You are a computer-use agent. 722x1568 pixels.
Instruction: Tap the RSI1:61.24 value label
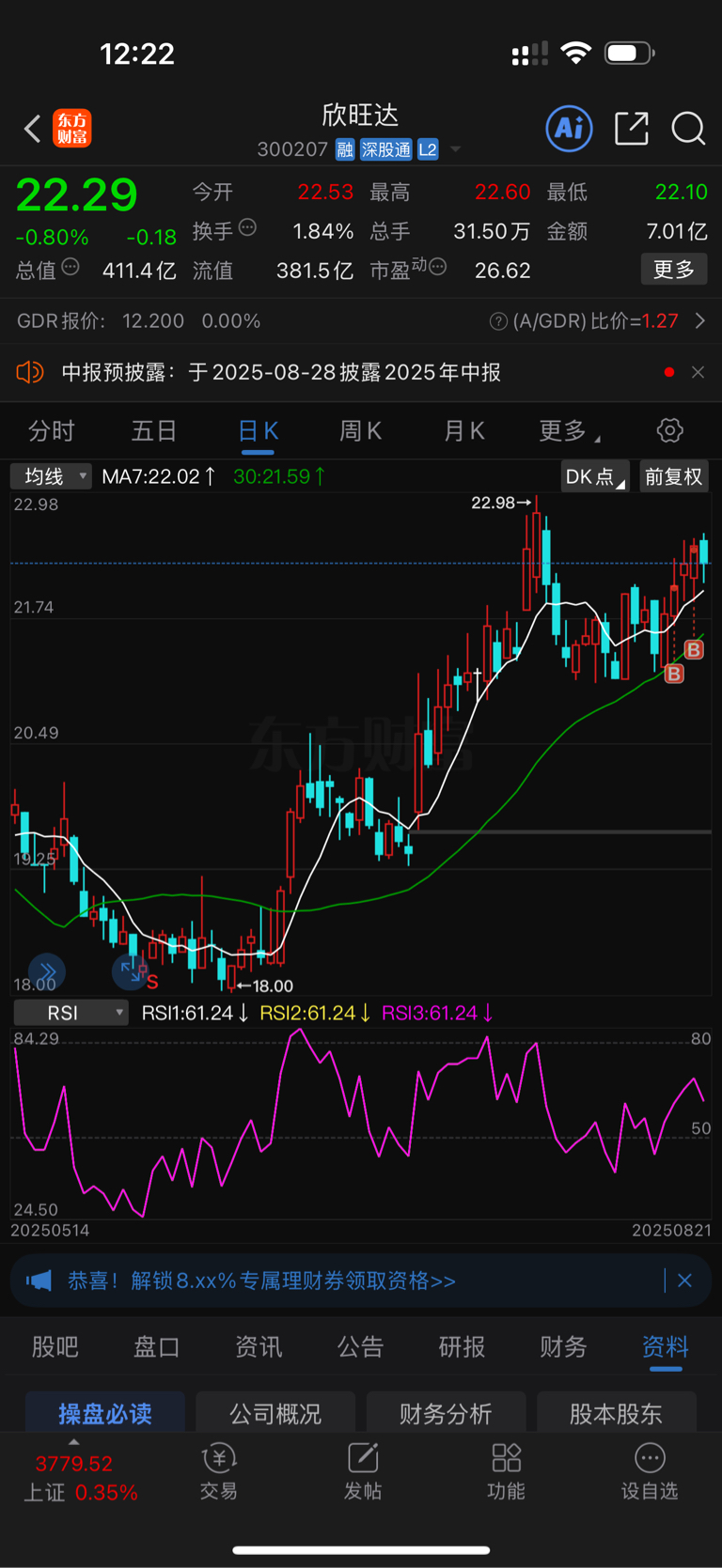195,1013
